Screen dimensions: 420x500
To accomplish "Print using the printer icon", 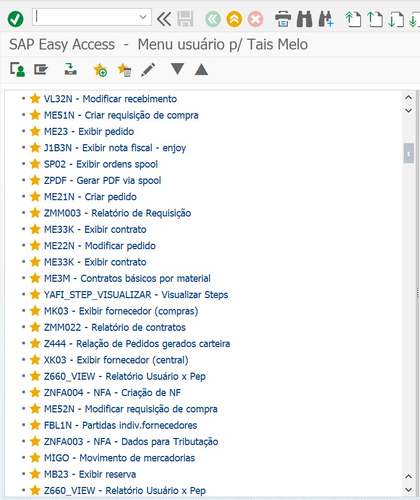I will pyautogui.click(x=283, y=19).
